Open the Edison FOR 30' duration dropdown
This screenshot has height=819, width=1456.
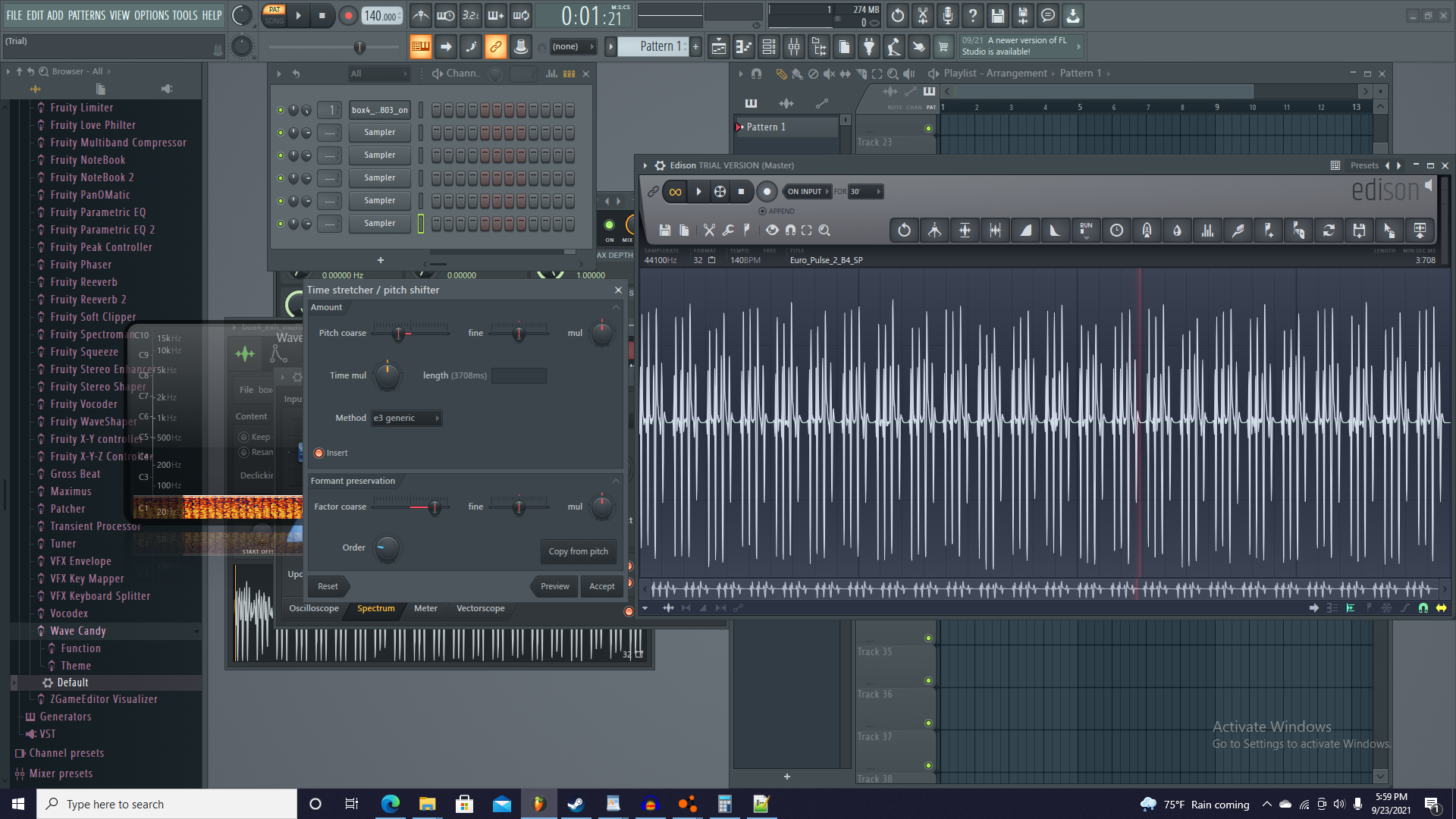click(865, 192)
